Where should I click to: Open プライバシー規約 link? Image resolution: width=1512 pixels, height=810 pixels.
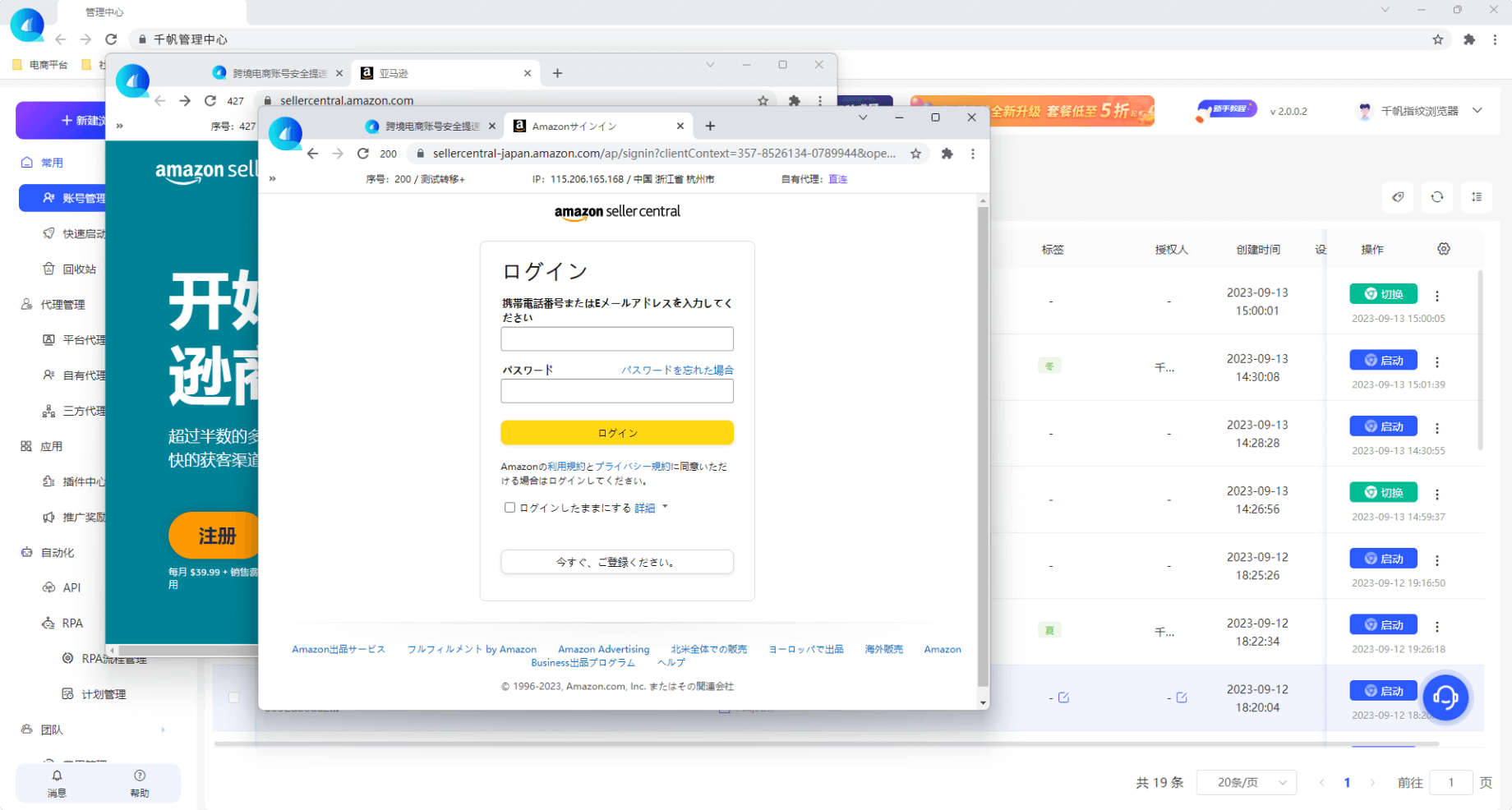click(632, 467)
